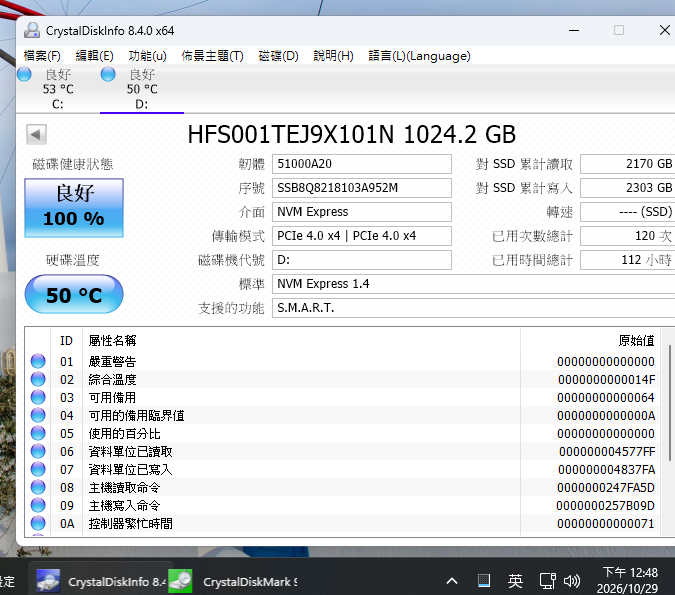
Task: Click the 50 °C temperature button
Action: [x=74, y=294]
